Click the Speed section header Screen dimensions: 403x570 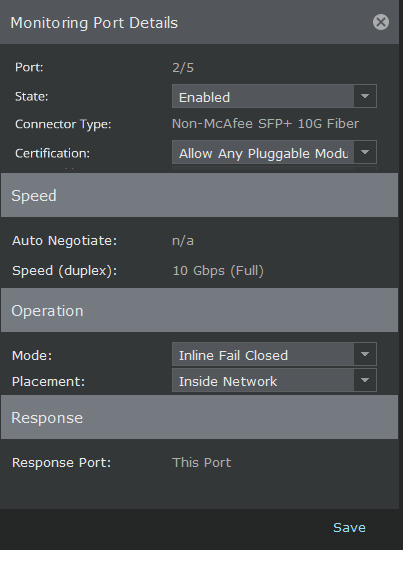[200, 195]
